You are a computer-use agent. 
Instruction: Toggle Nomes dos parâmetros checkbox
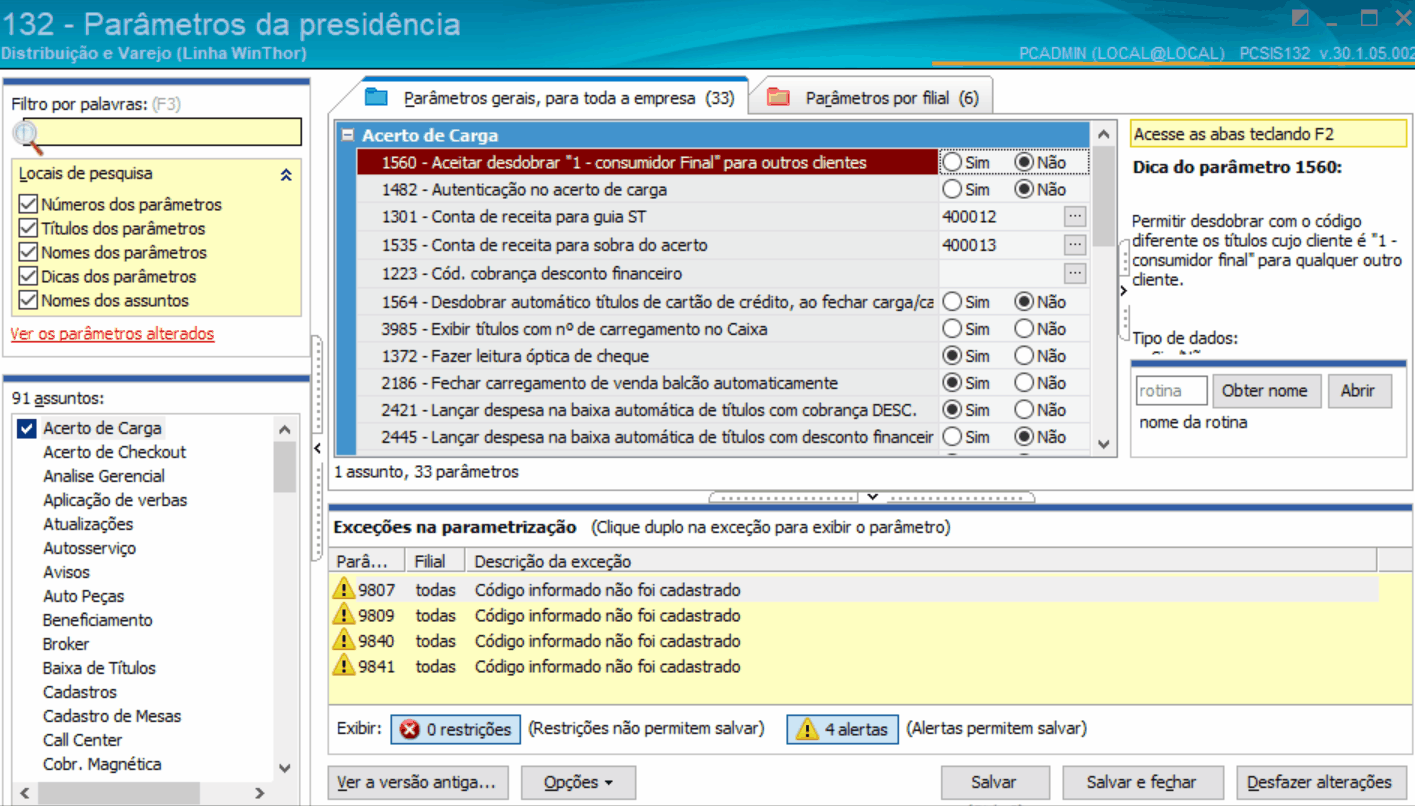click(28, 252)
